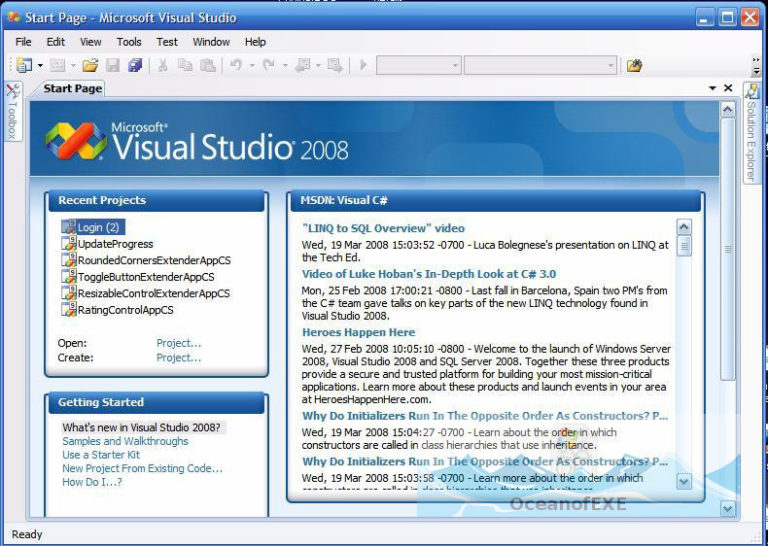Click the Project link next to Create
The image size is (768, 546).
click(178, 358)
